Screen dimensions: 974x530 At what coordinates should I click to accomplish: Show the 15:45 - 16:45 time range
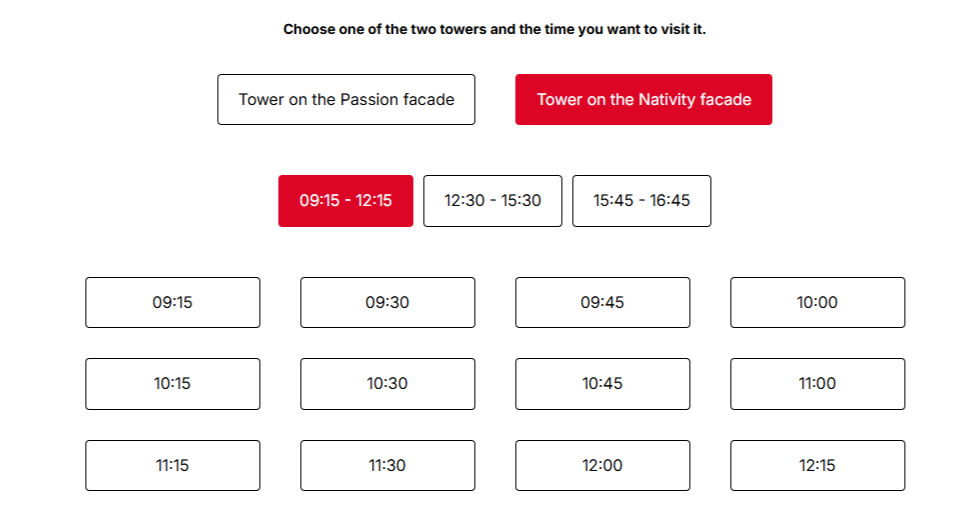pyautogui.click(x=641, y=201)
